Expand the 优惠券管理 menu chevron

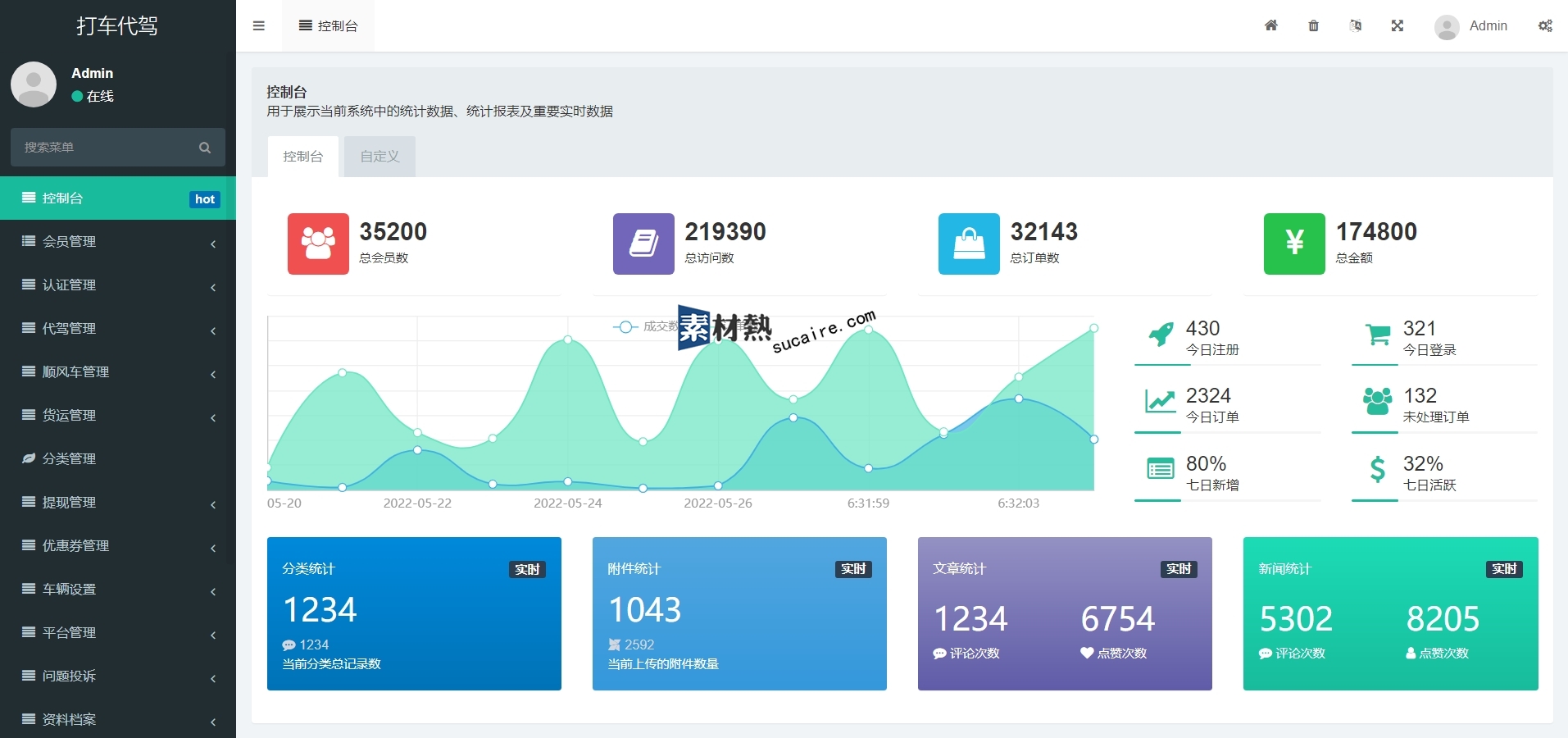coord(213,548)
